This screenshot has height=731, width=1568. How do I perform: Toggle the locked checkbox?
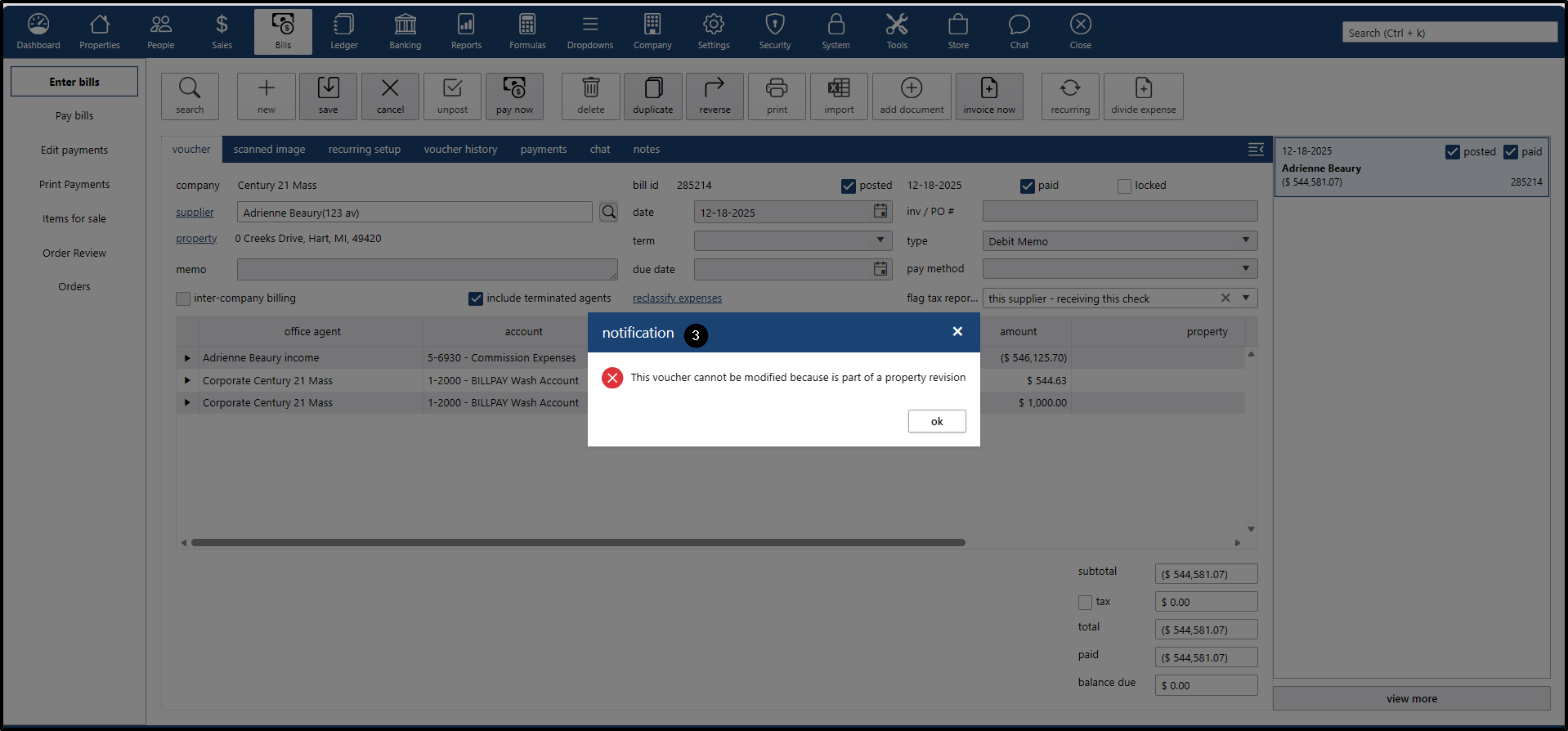pyautogui.click(x=1125, y=186)
